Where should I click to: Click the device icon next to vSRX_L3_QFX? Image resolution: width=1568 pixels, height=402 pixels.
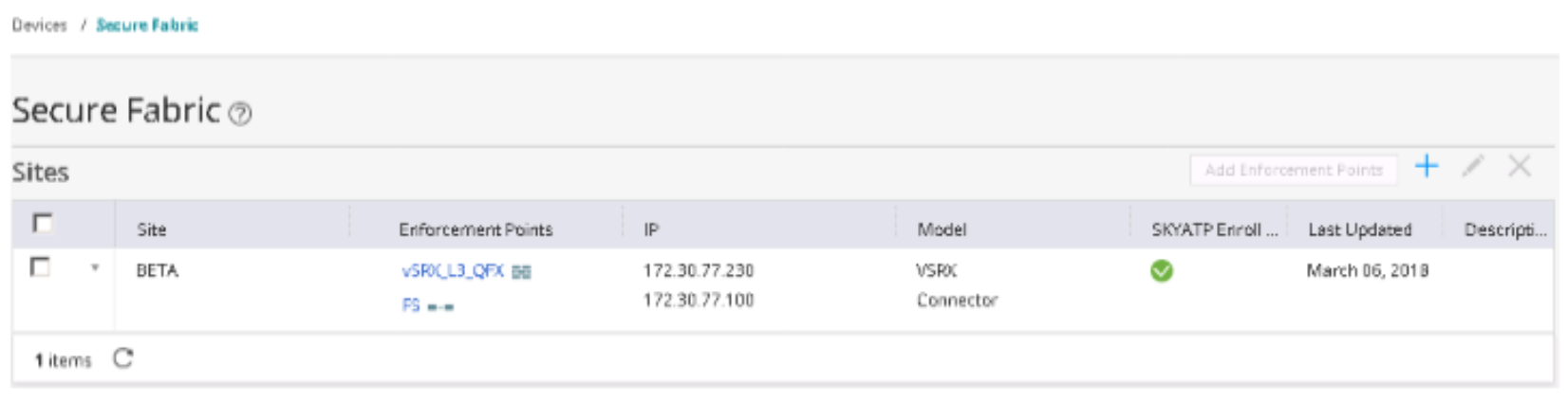[521, 272]
